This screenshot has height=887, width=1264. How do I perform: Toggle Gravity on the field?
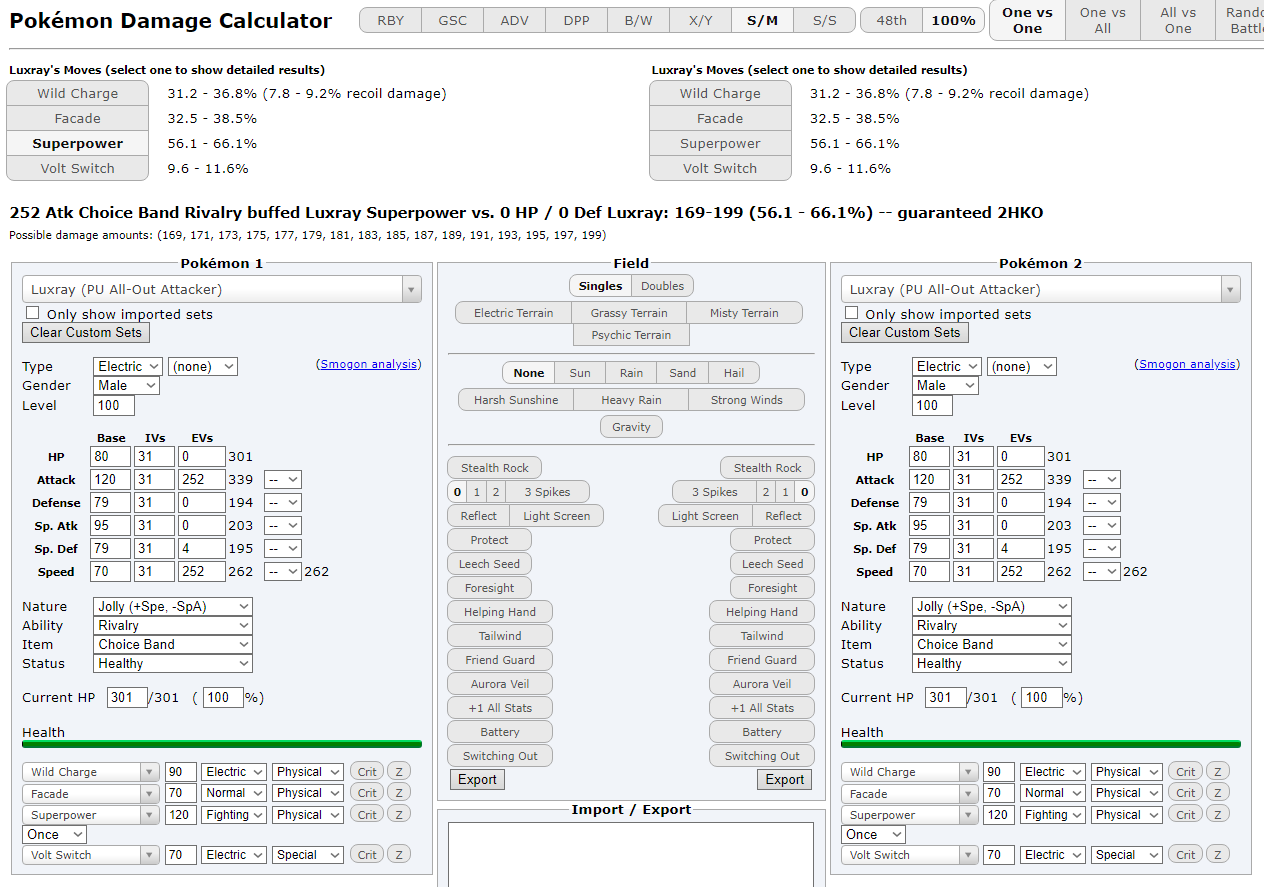[631, 427]
